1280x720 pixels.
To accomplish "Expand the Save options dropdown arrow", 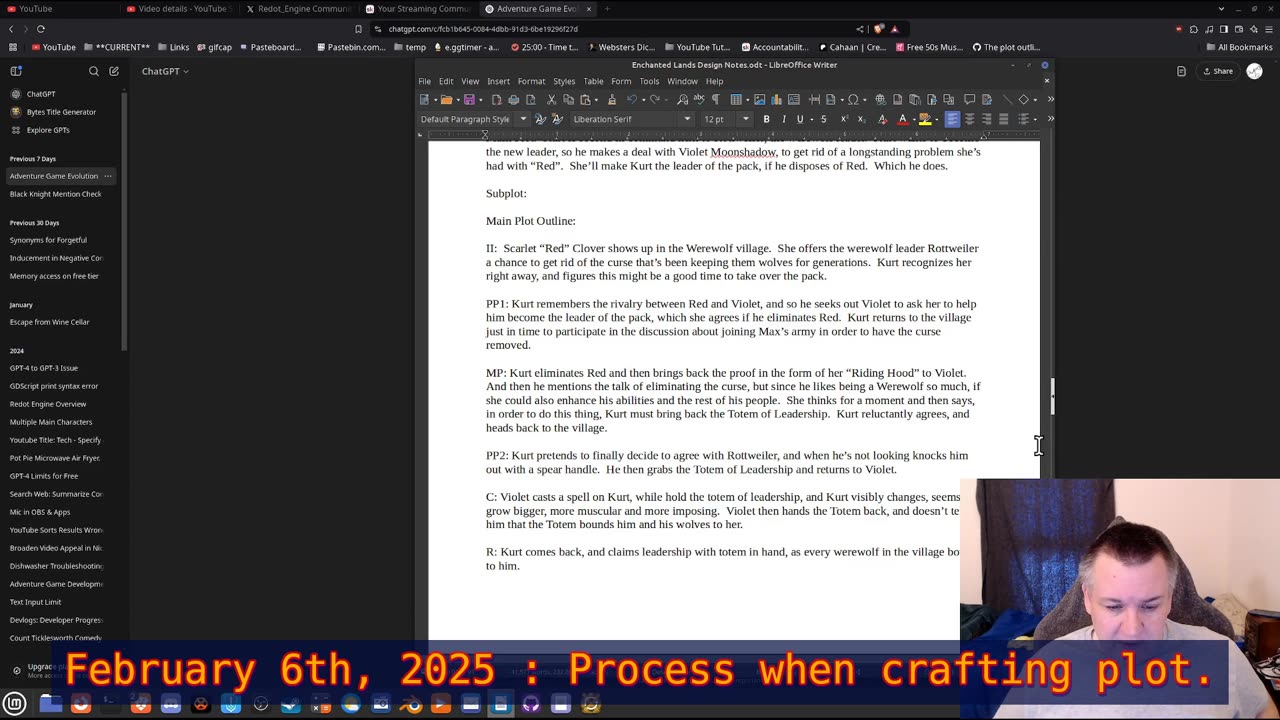I will pos(480,99).
